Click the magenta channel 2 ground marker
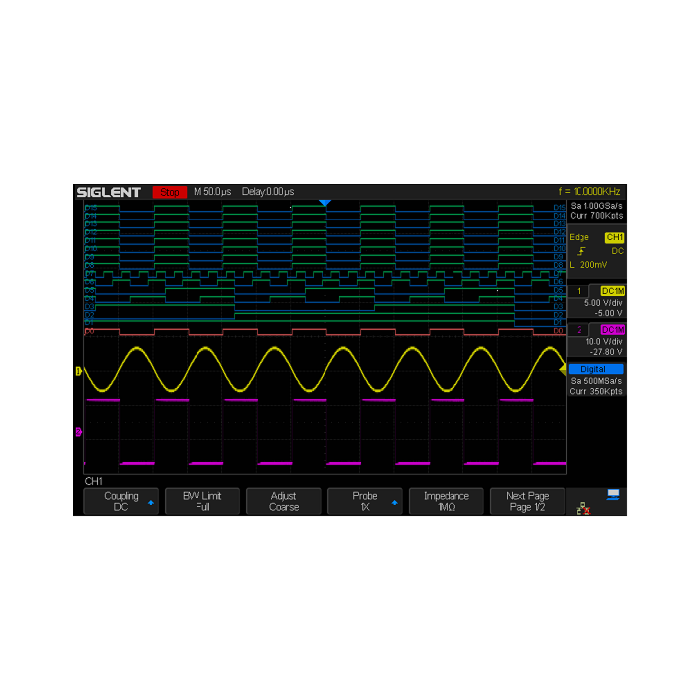The width and height of the screenshot is (700, 700). tap(79, 432)
